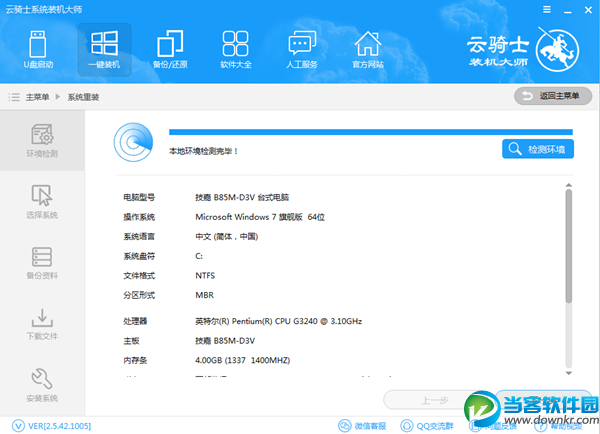The width and height of the screenshot is (600, 434).
Task: Click the 技嘉 B85M-D3V 台式电脑 model text
Action: click(242, 197)
